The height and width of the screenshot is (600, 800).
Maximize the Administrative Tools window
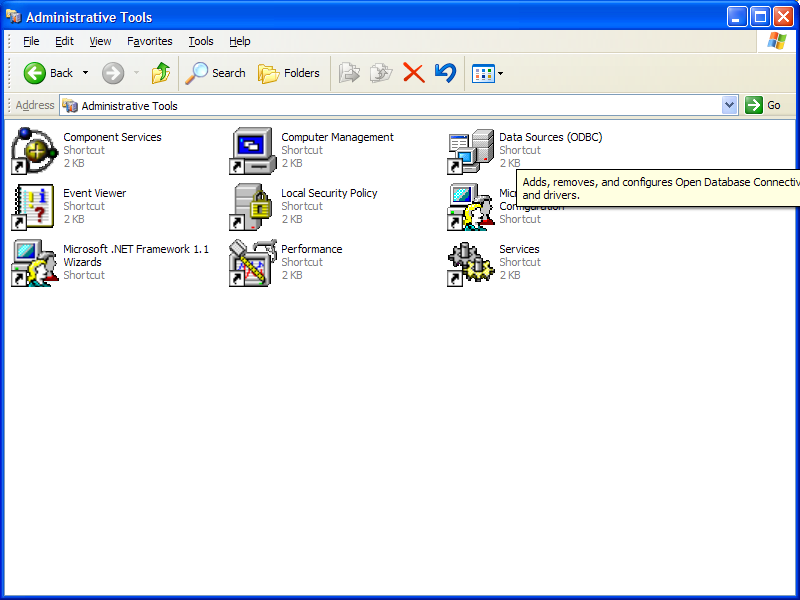pyautogui.click(x=760, y=17)
